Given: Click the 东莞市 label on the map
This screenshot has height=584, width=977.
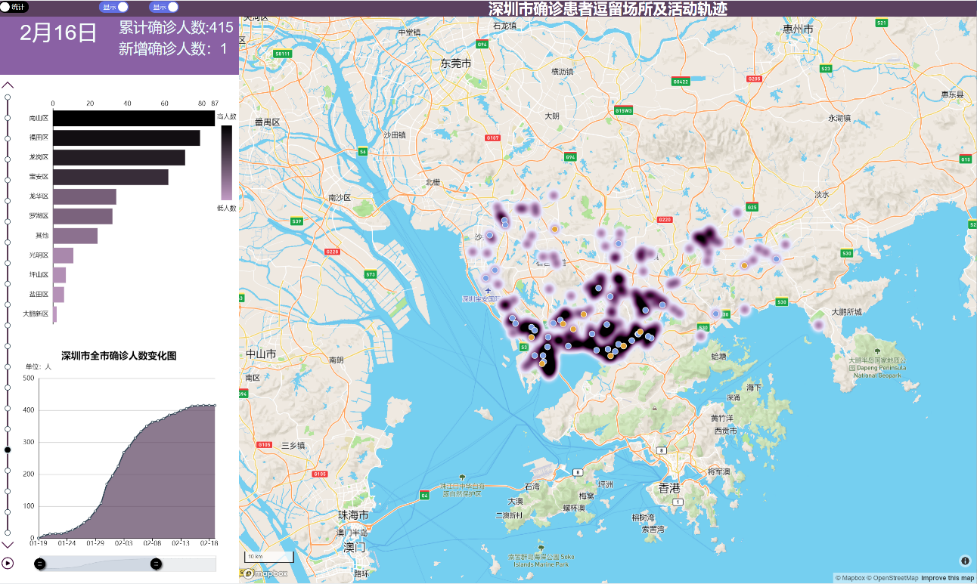Looking at the screenshot, I should coord(455,63).
